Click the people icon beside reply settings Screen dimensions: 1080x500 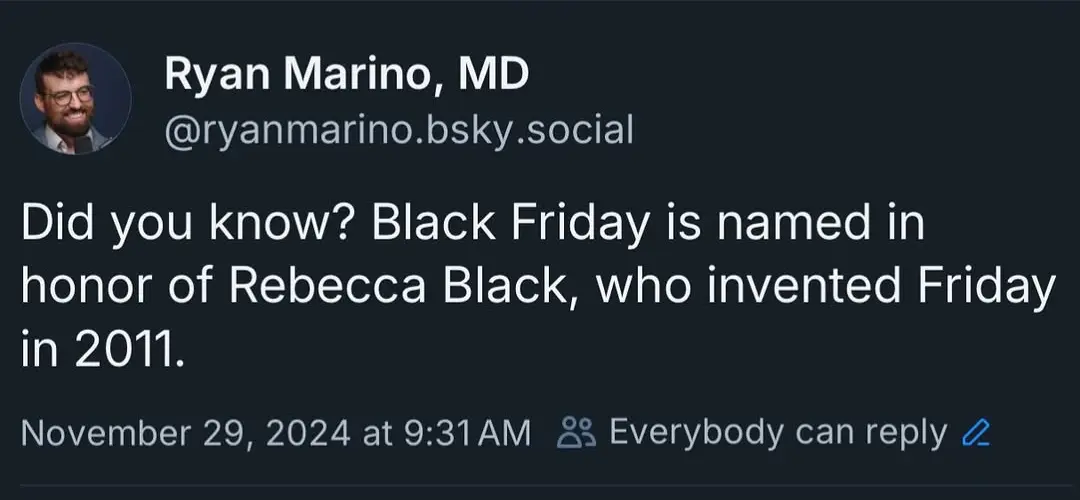576,433
